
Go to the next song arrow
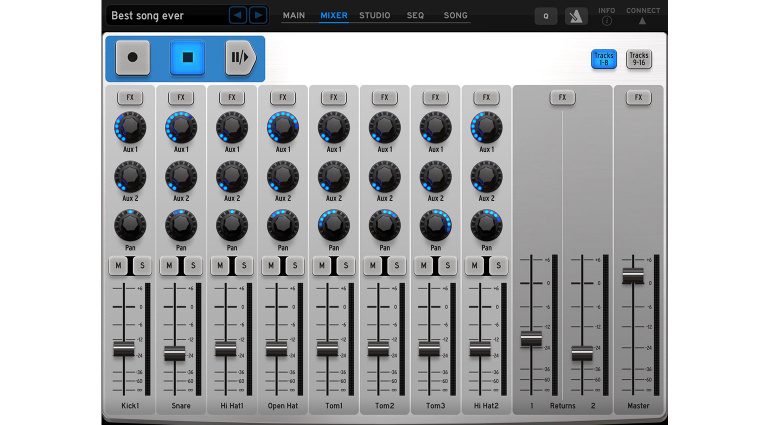click(258, 15)
